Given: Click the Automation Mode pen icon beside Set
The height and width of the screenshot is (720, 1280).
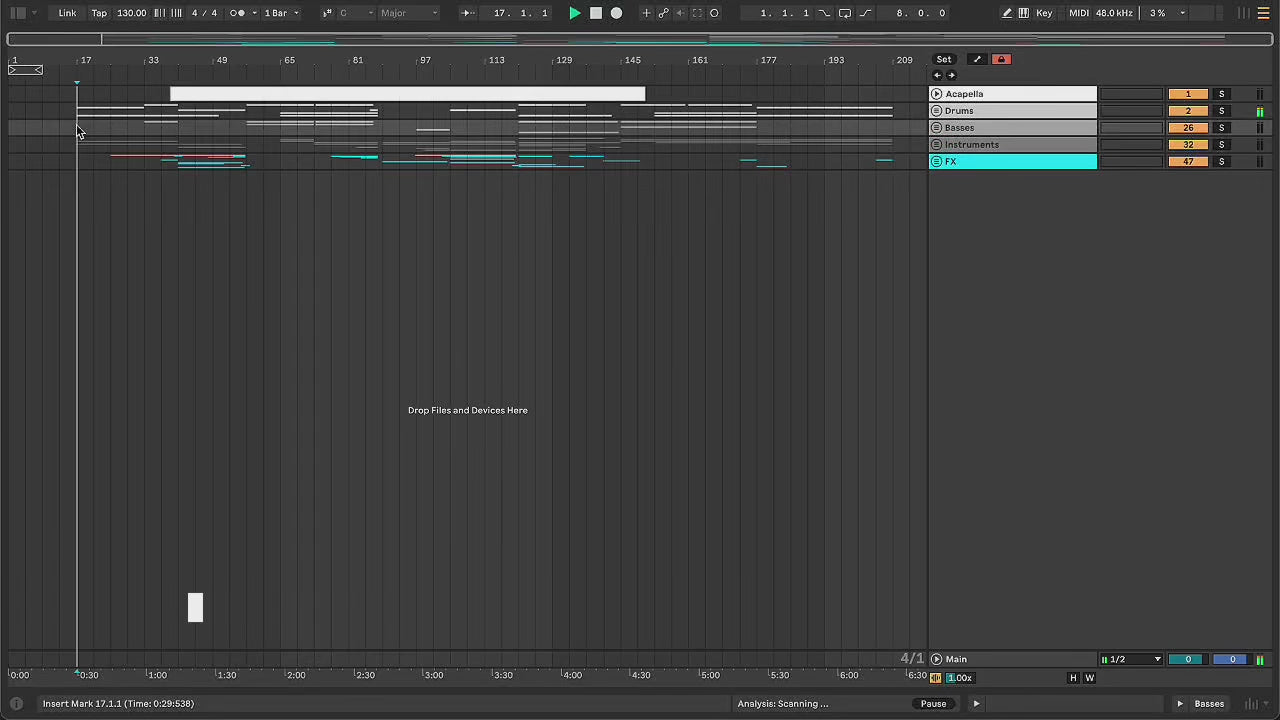Looking at the screenshot, I should [977, 60].
